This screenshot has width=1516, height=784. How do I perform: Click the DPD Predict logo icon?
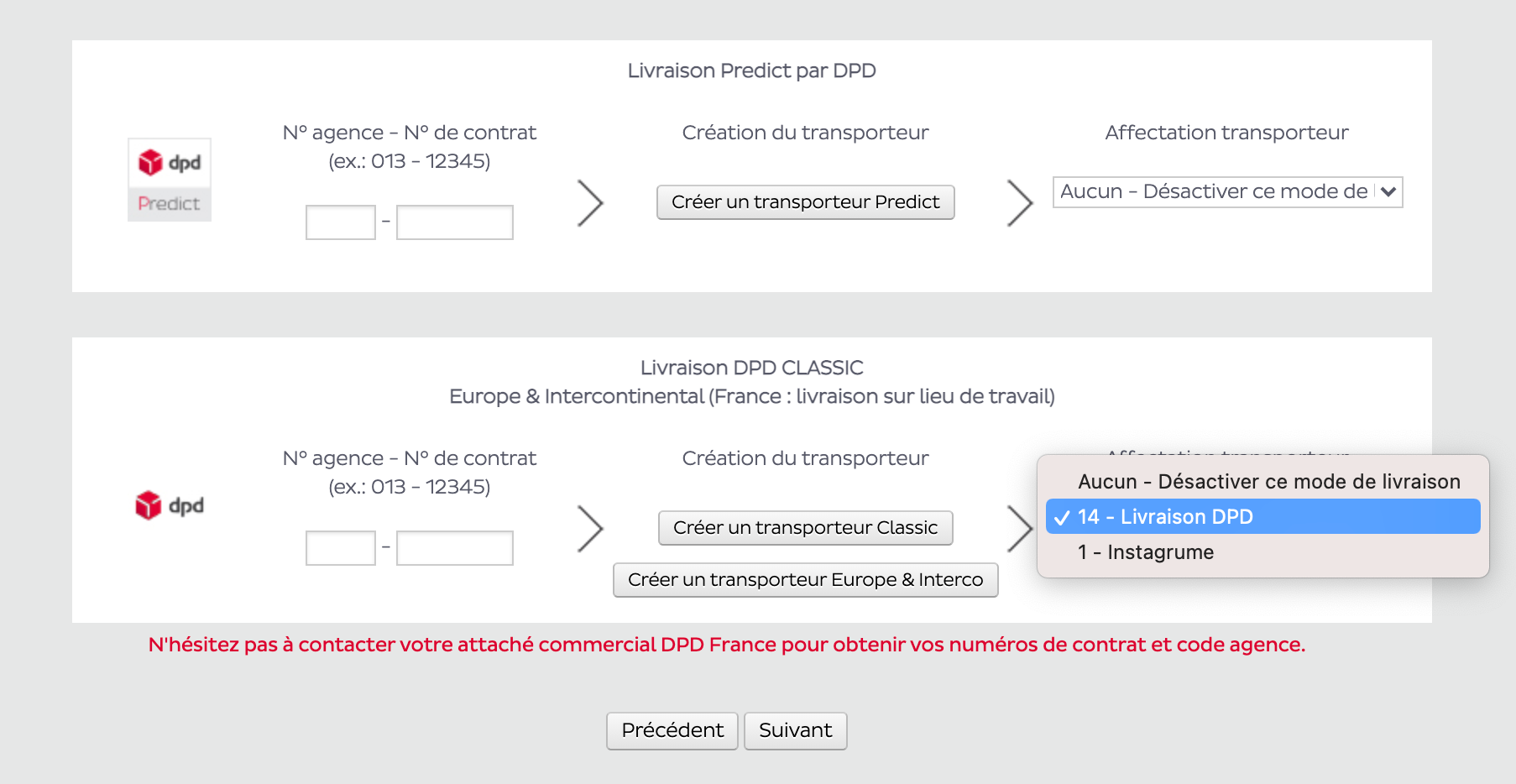[169, 180]
